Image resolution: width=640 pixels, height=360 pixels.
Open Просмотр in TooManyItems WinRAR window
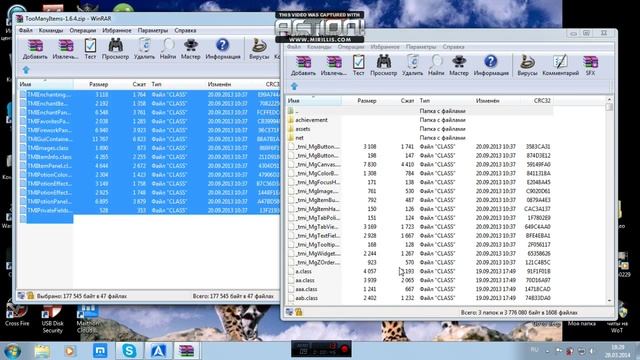[116, 49]
